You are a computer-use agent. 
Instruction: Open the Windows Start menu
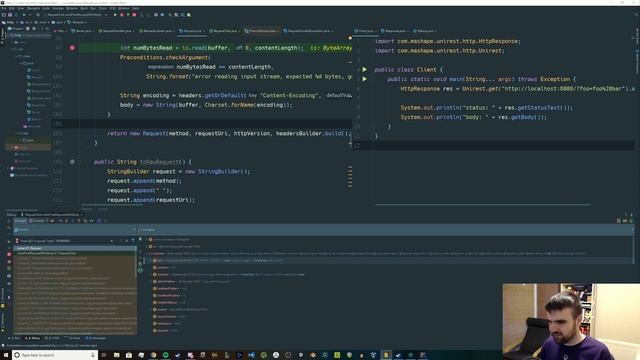click(x=5, y=355)
